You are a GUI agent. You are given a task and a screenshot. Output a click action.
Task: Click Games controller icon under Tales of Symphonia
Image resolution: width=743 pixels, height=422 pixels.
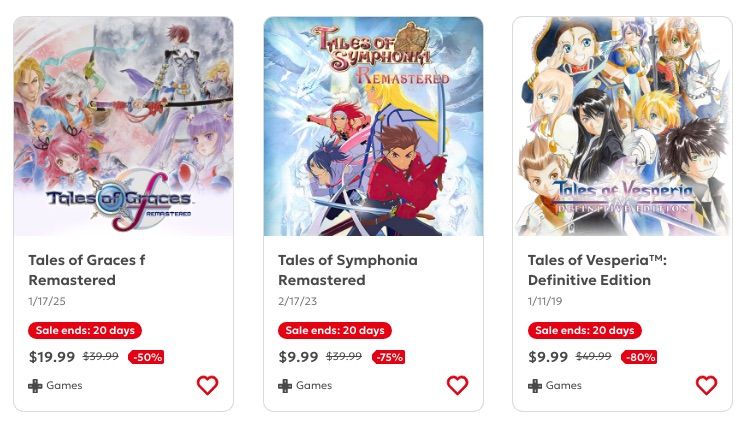point(285,386)
